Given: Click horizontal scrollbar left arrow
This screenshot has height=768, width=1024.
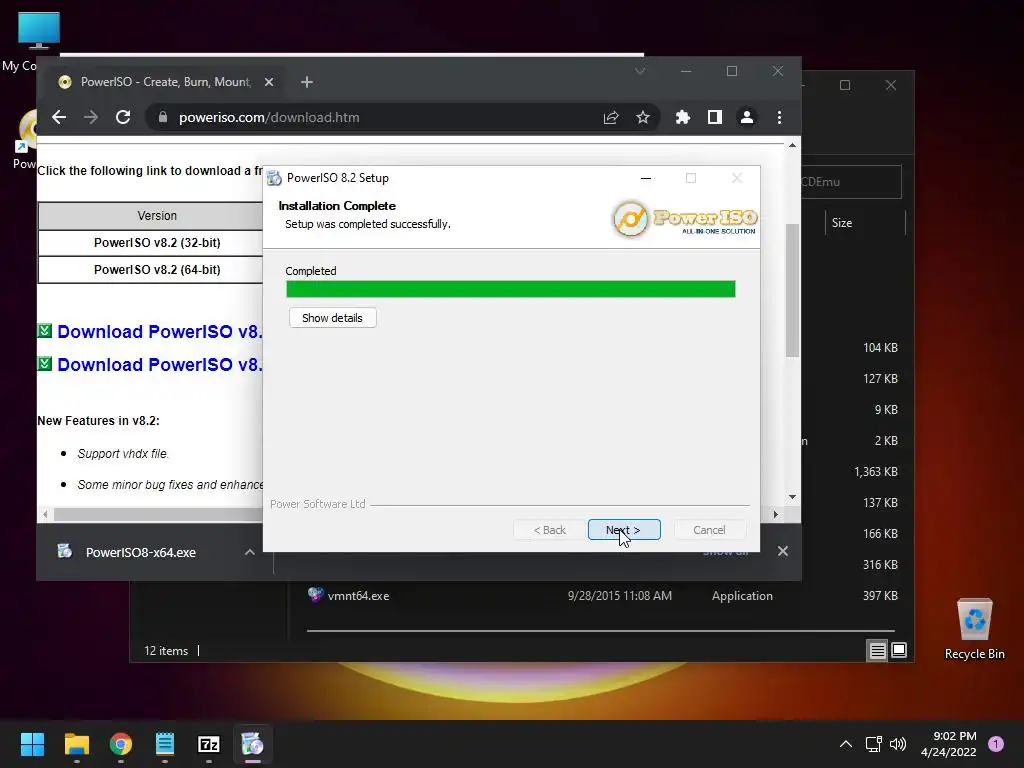Looking at the screenshot, I should point(45,515).
